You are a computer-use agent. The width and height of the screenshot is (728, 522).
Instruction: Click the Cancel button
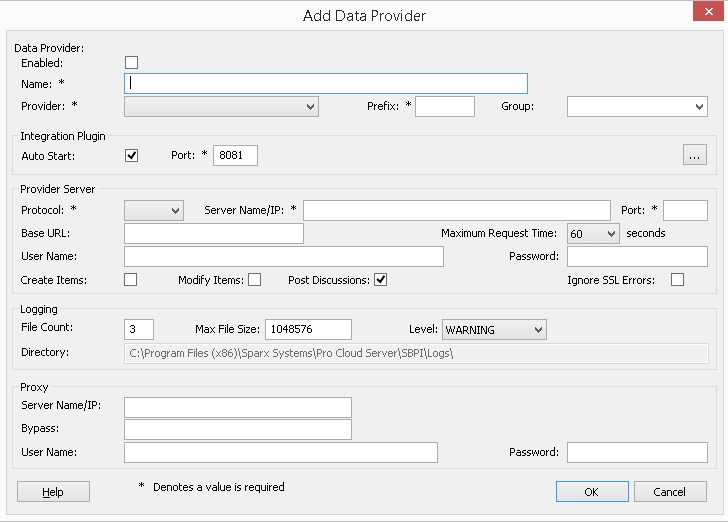[669, 492]
